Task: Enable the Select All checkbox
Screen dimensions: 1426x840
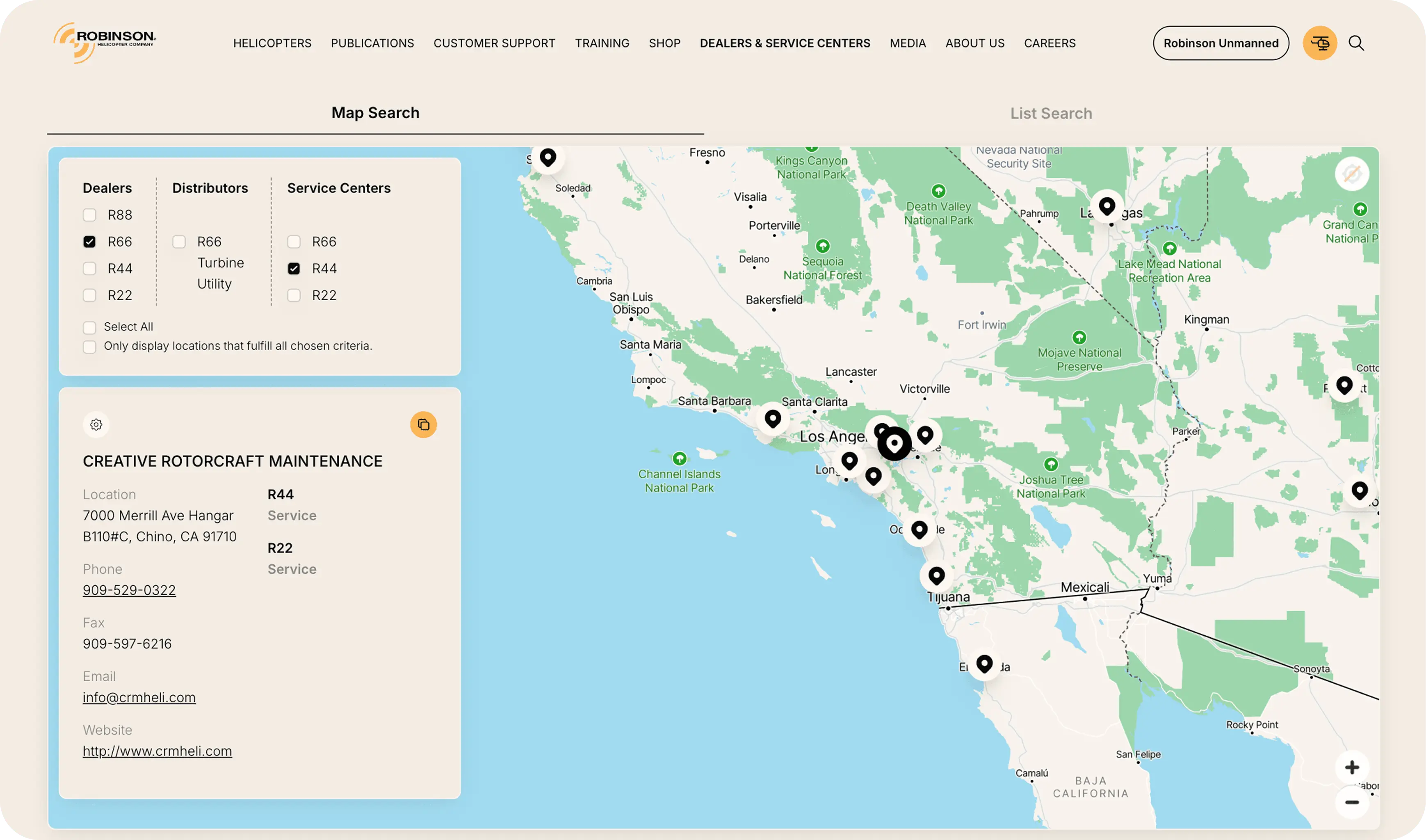Action: [x=89, y=327]
